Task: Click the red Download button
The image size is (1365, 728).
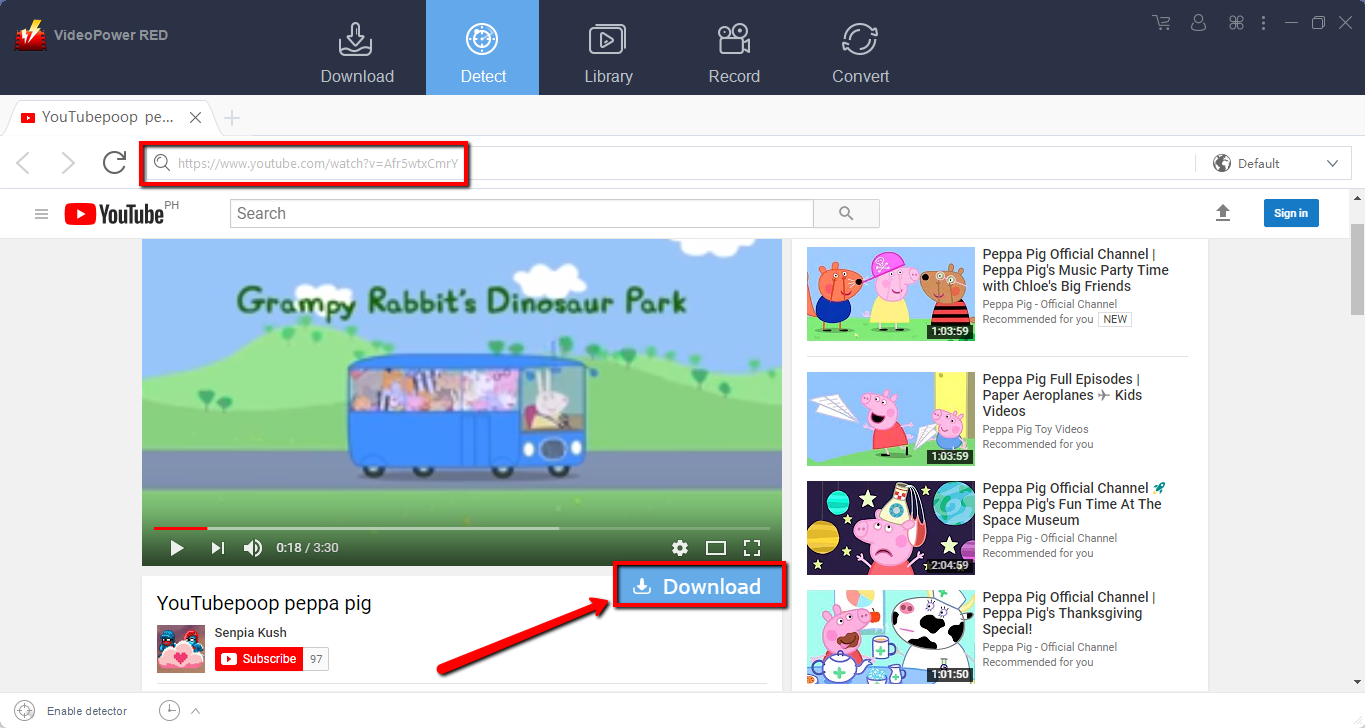Action: (x=700, y=586)
